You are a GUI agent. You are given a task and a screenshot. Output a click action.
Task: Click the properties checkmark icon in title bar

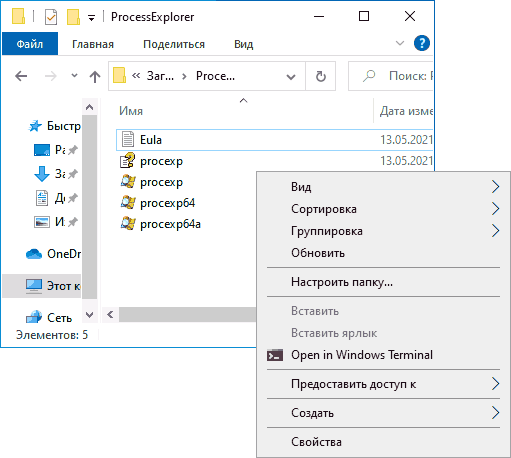click(x=51, y=17)
